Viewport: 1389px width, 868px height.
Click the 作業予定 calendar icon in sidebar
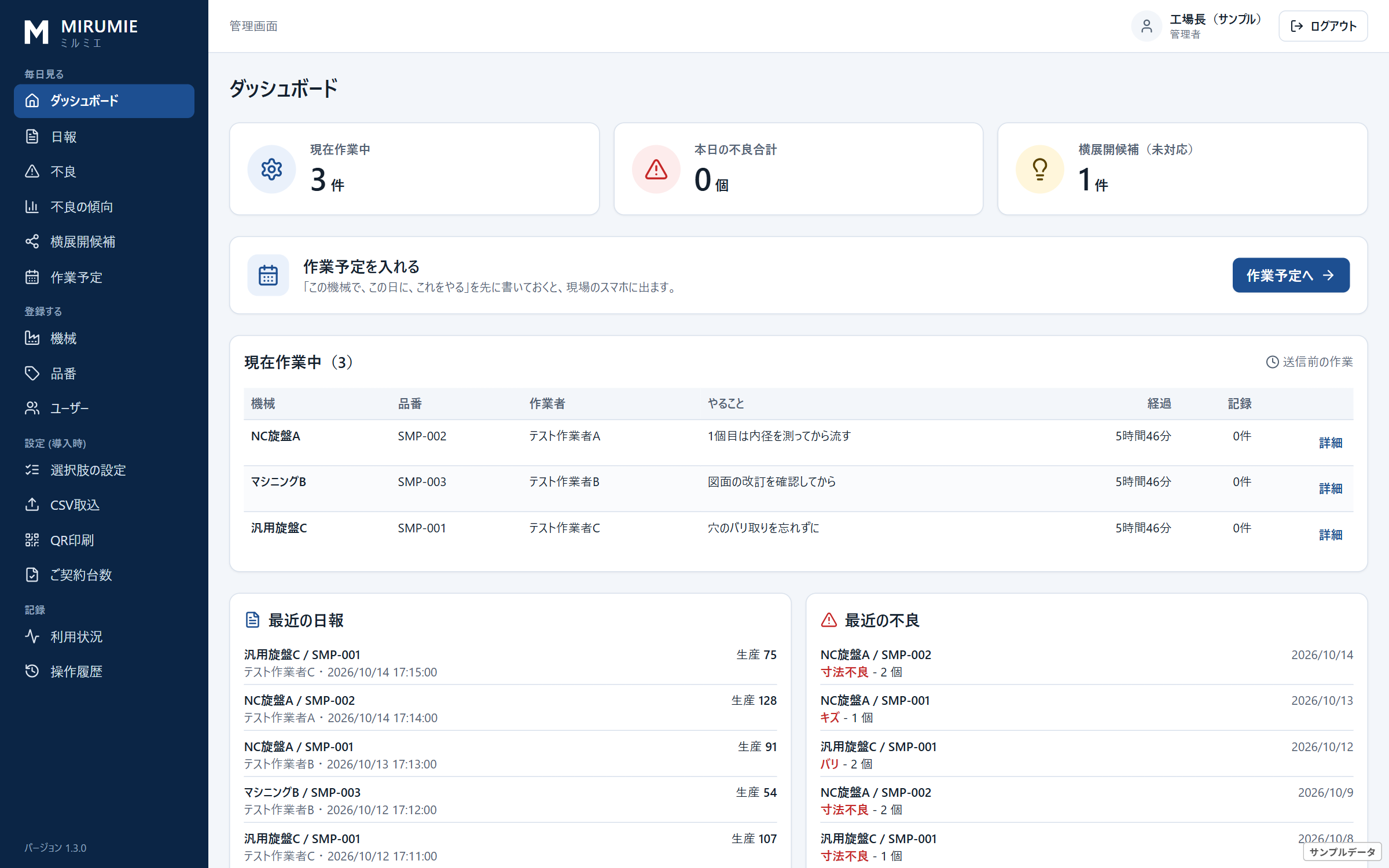(x=32, y=277)
